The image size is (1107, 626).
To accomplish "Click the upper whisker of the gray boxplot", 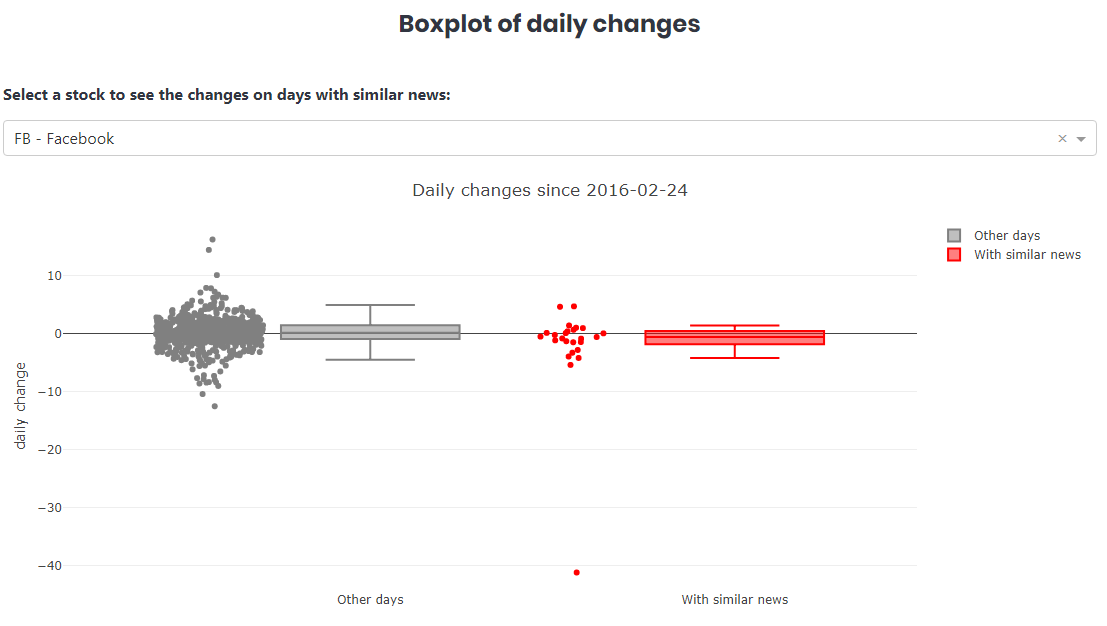I will pos(370,305).
